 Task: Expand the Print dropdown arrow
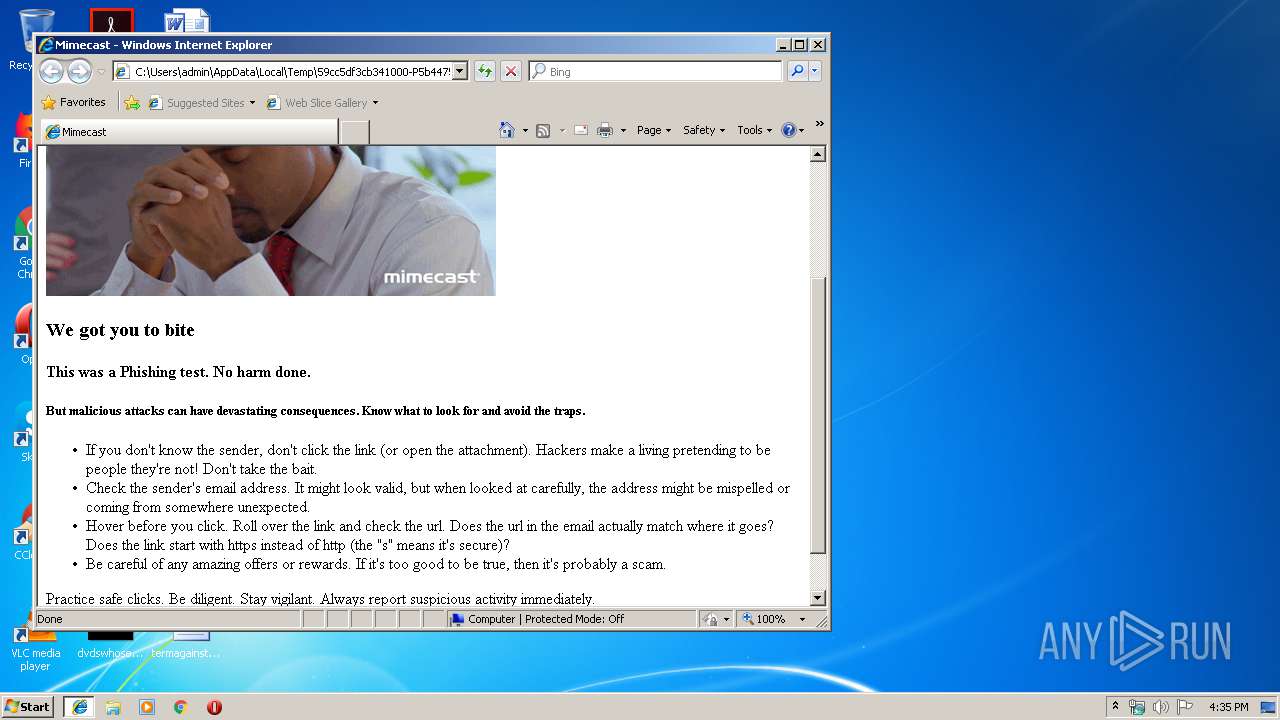coord(623,130)
